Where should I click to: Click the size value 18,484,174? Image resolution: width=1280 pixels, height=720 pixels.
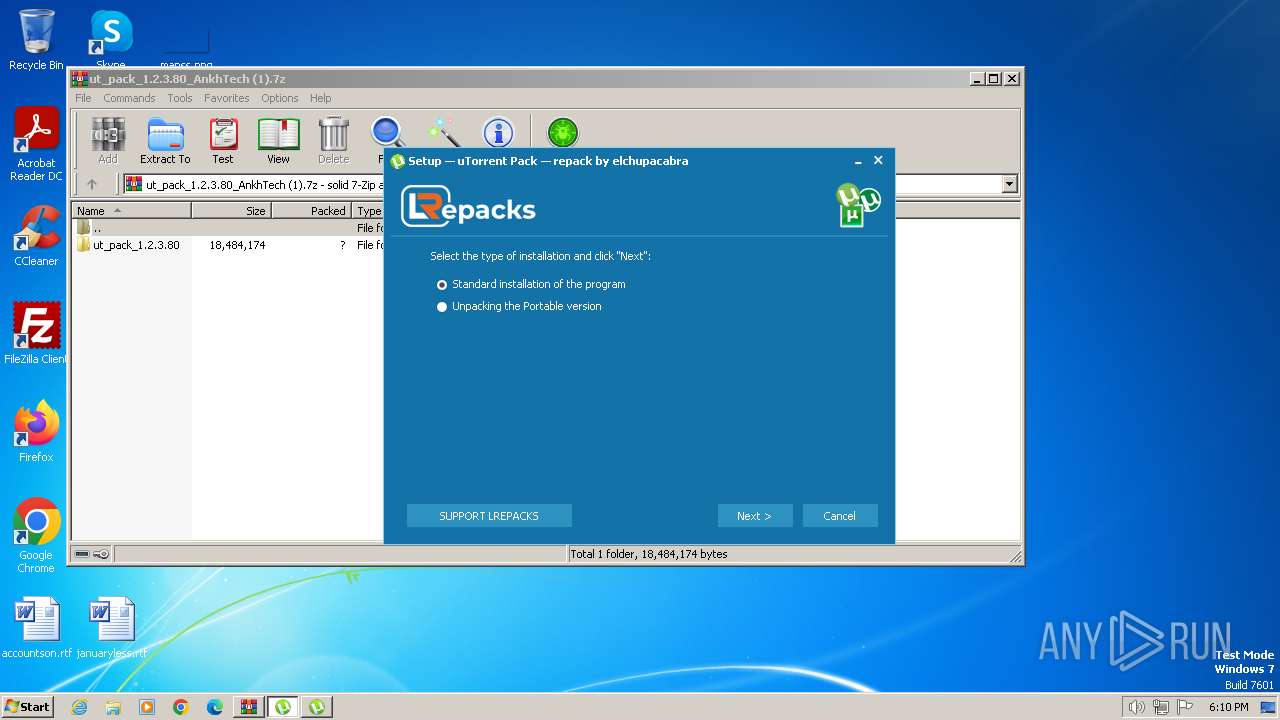pyautogui.click(x=237, y=245)
